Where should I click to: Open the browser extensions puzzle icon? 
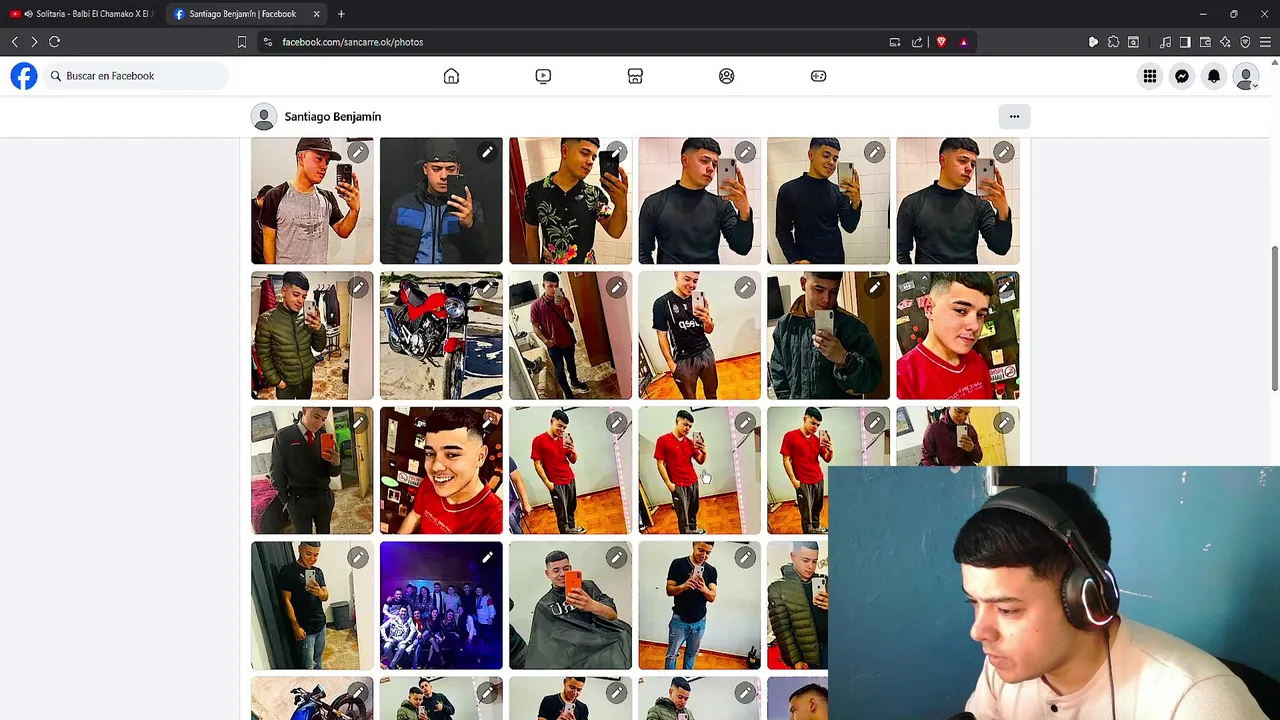pos(1113,42)
